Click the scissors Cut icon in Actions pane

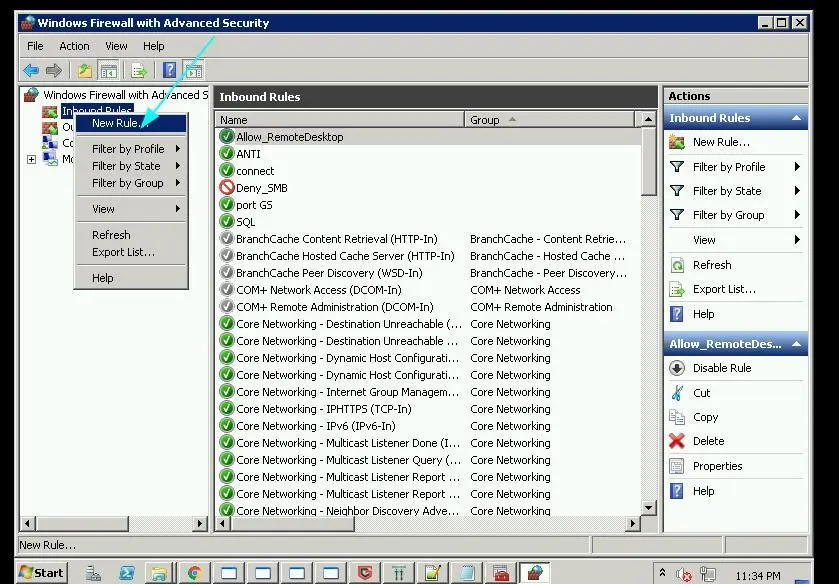pyautogui.click(x=677, y=393)
